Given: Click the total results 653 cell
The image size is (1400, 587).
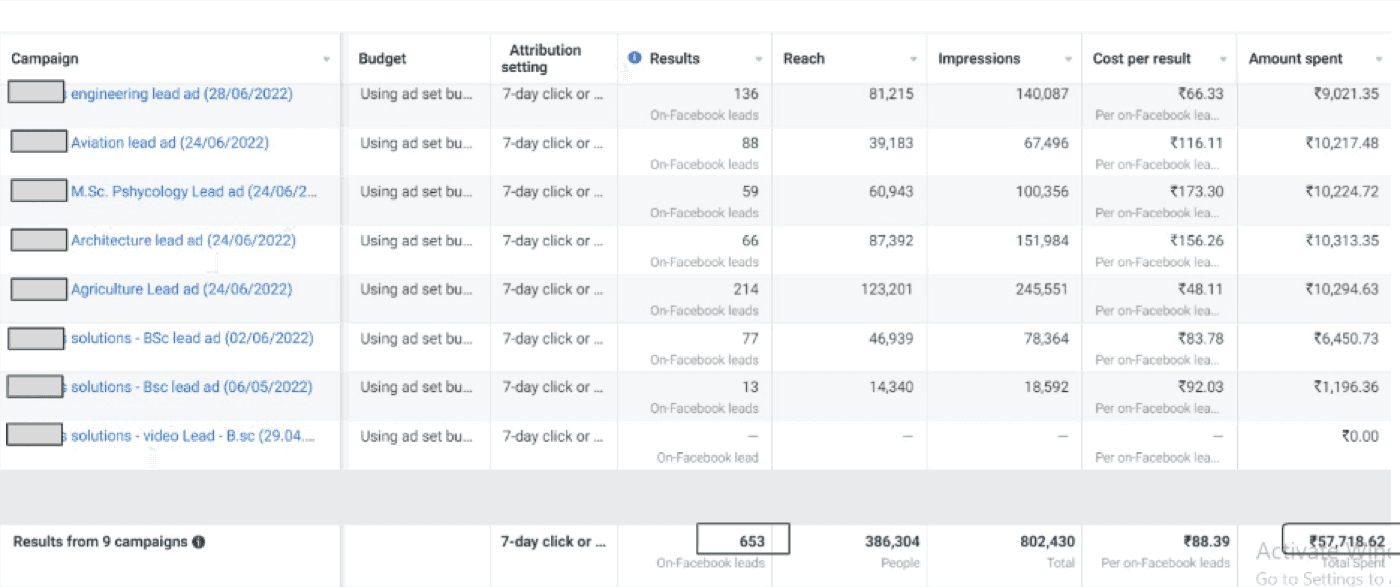Looking at the screenshot, I should coord(743,539).
